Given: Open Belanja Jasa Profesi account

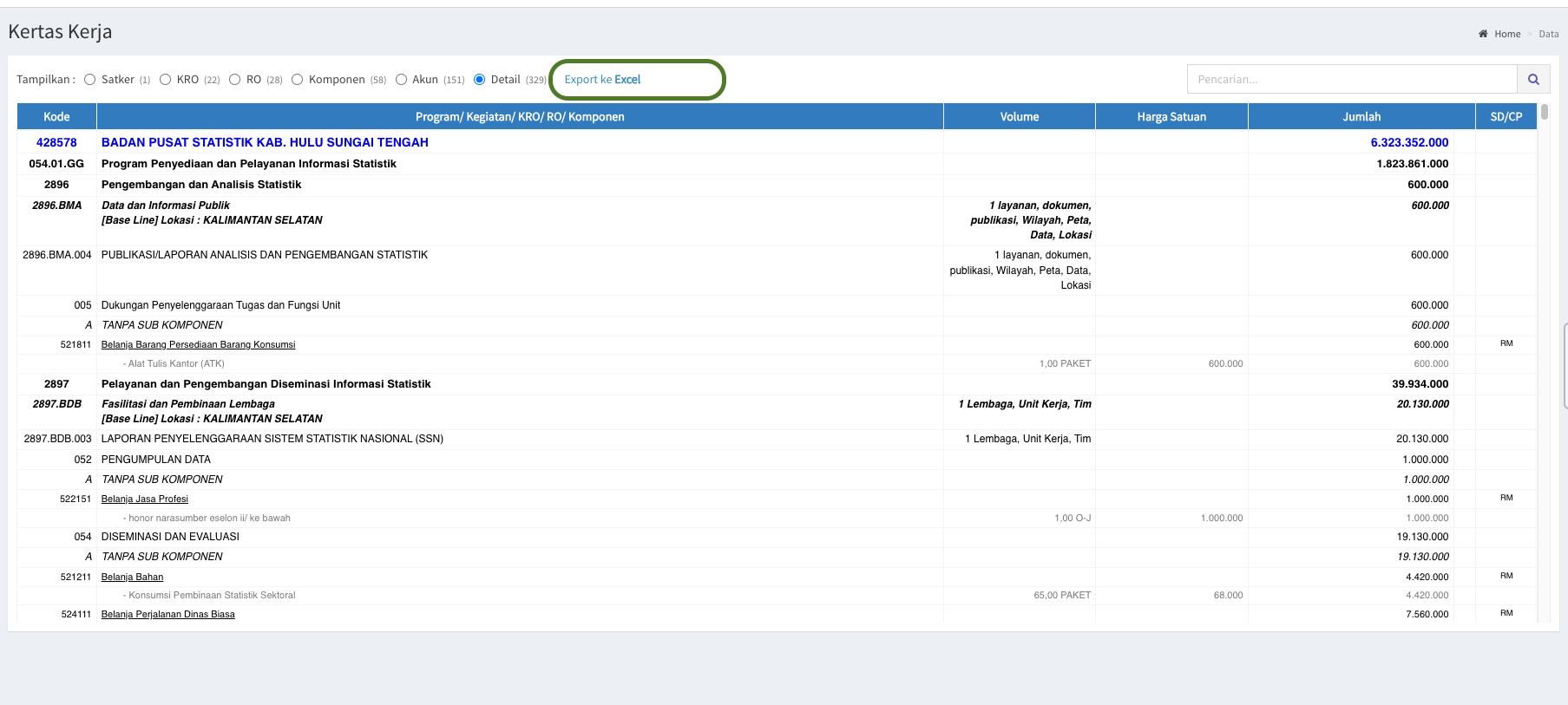Looking at the screenshot, I should (x=144, y=499).
